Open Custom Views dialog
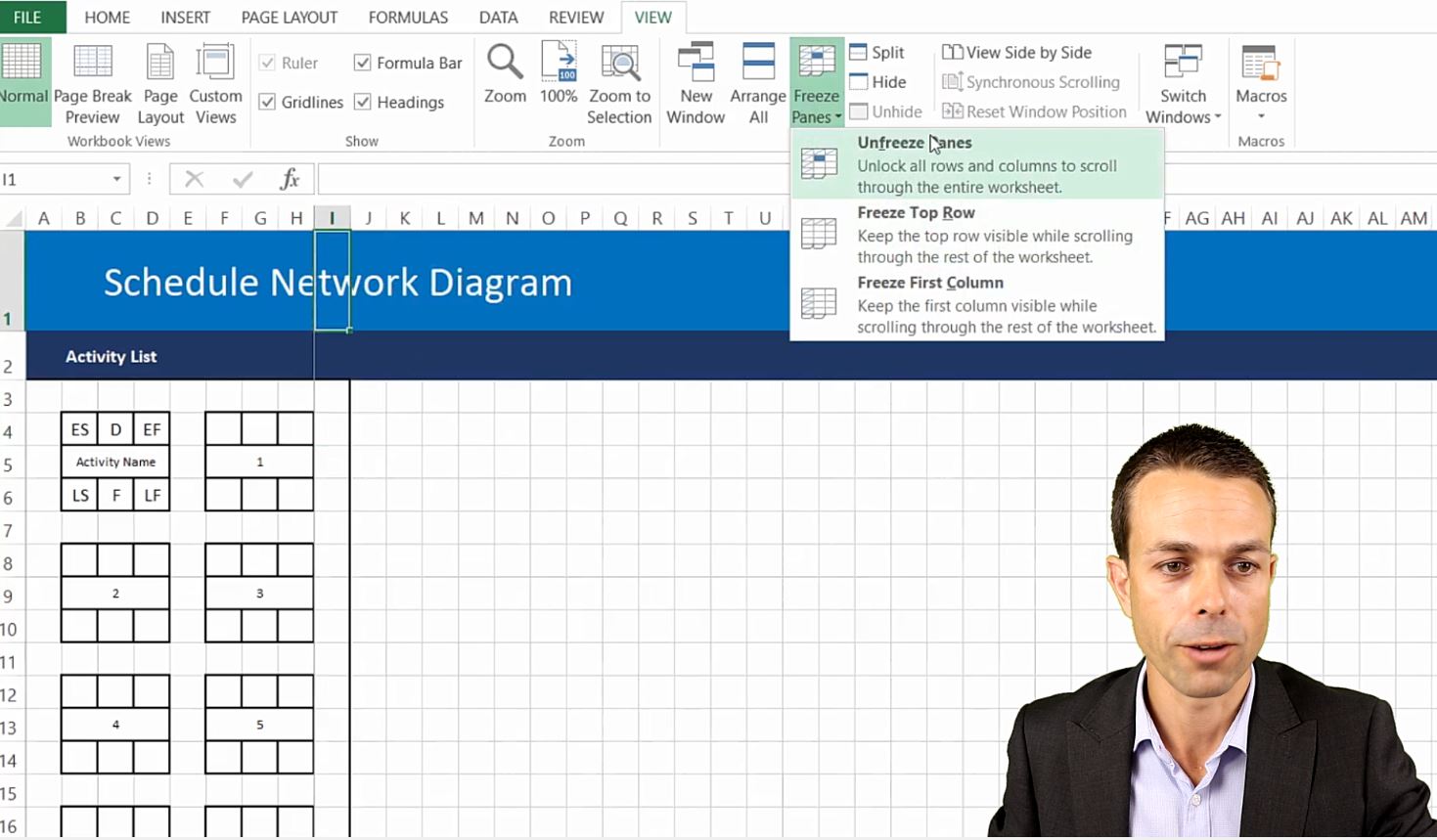 click(215, 84)
